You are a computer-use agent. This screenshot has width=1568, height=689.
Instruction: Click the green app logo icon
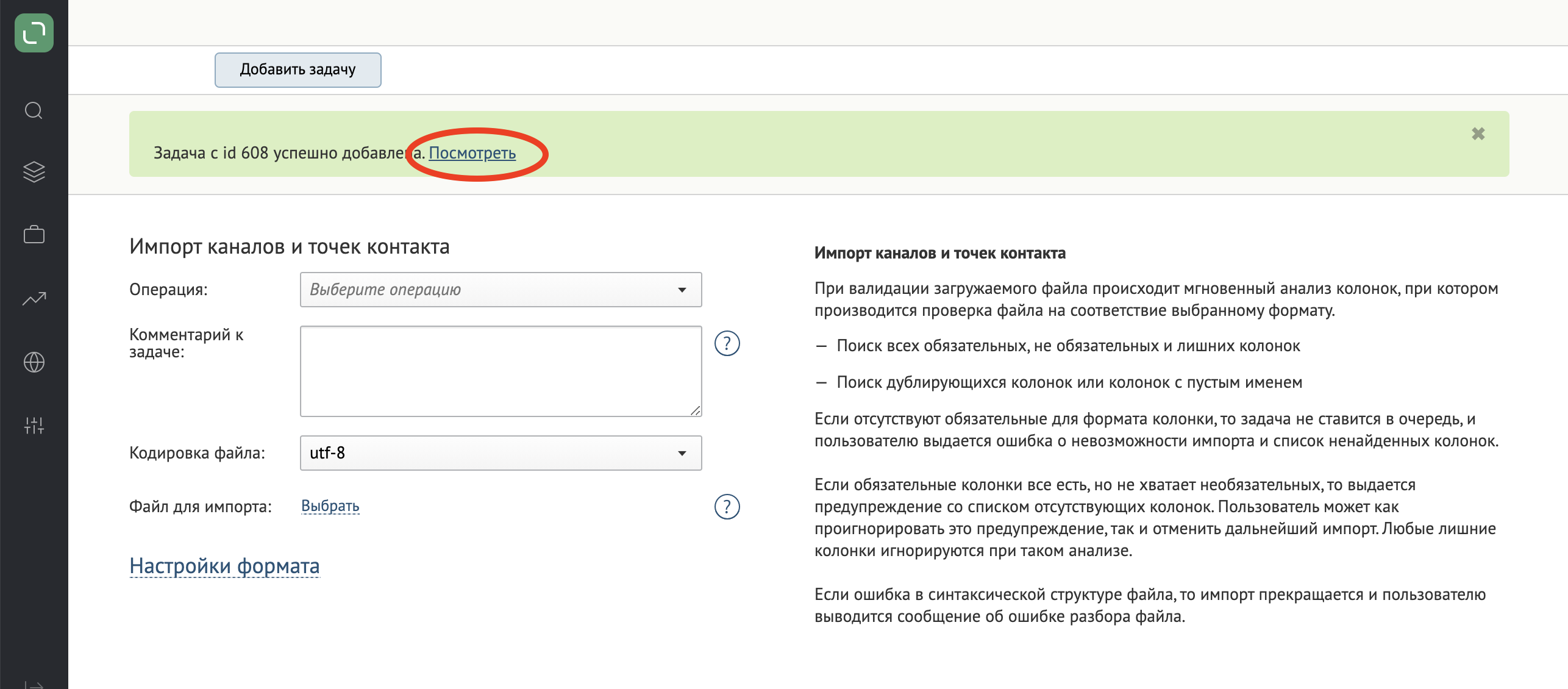coord(34,33)
